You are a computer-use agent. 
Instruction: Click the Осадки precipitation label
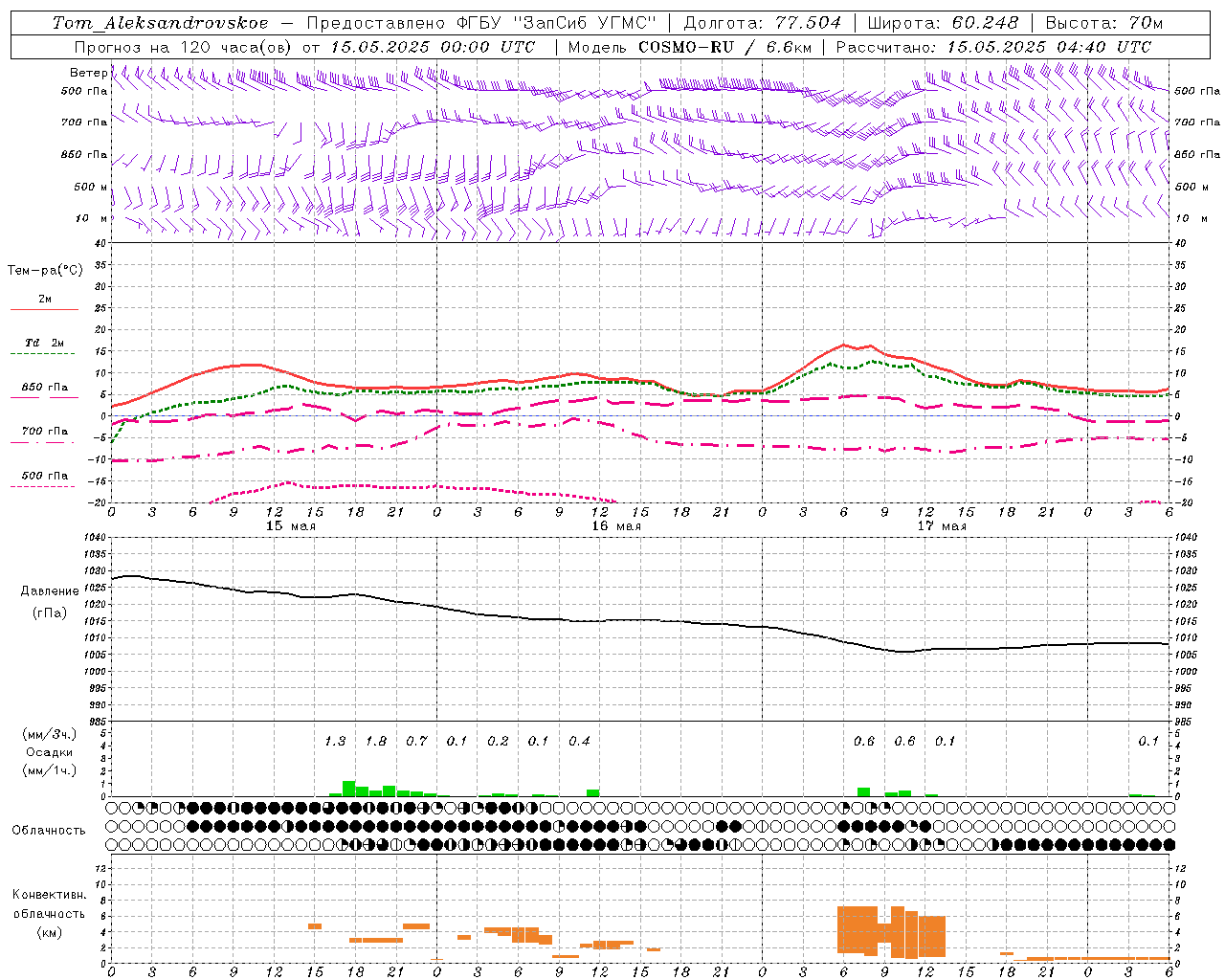tap(49, 752)
